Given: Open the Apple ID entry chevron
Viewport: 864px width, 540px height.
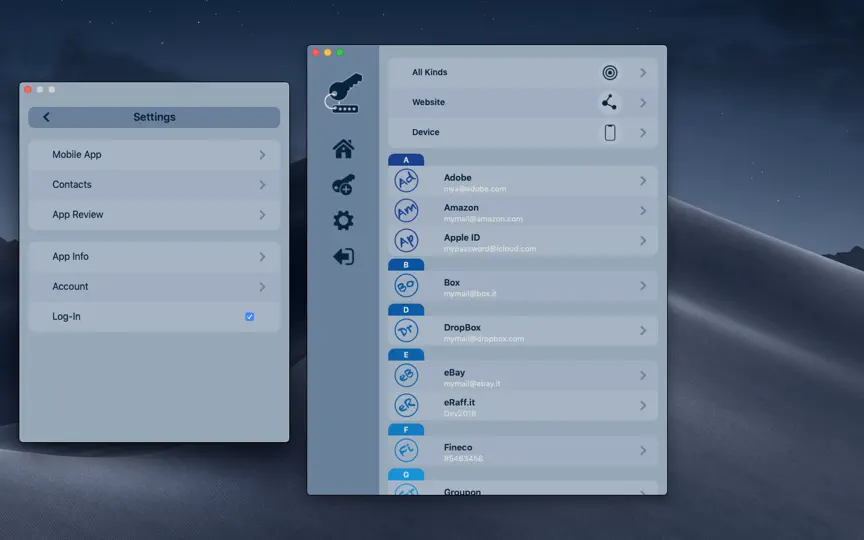Looking at the screenshot, I should pyautogui.click(x=643, y=241).
